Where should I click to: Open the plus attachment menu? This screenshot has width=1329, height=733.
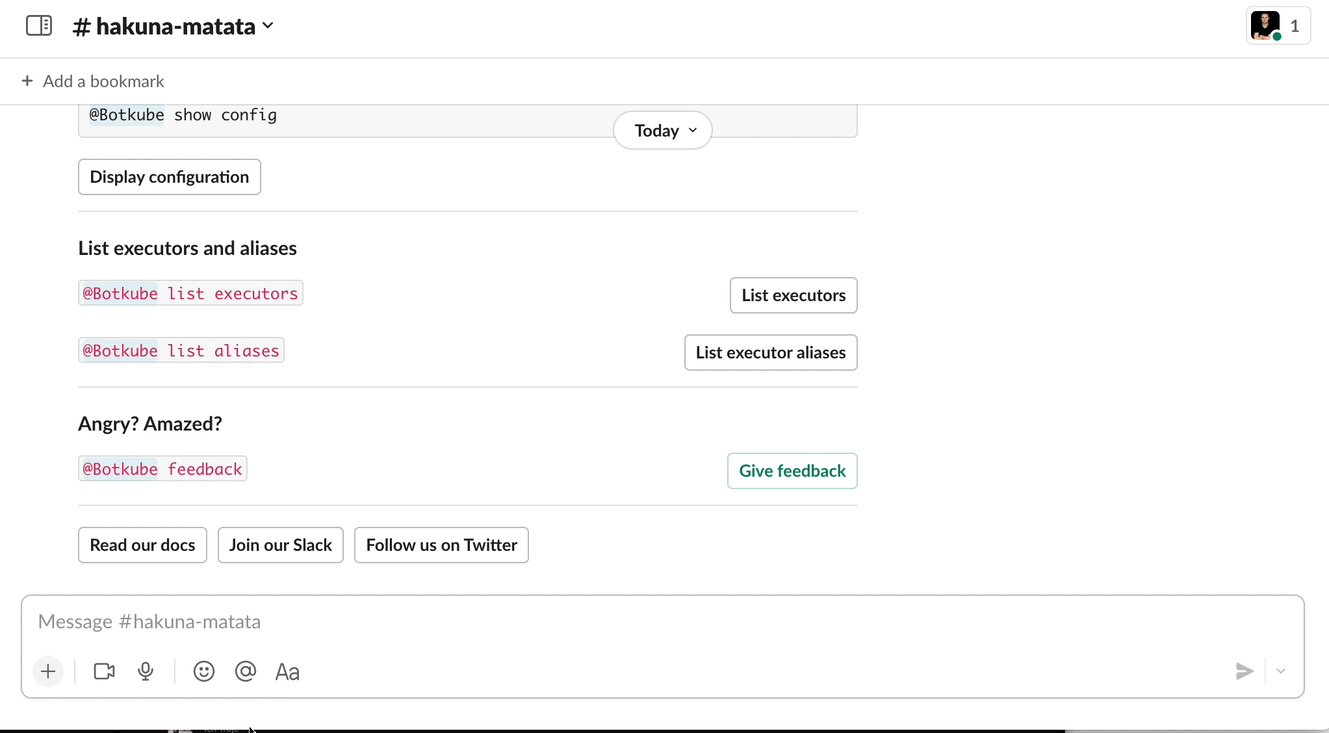(48, 672)
